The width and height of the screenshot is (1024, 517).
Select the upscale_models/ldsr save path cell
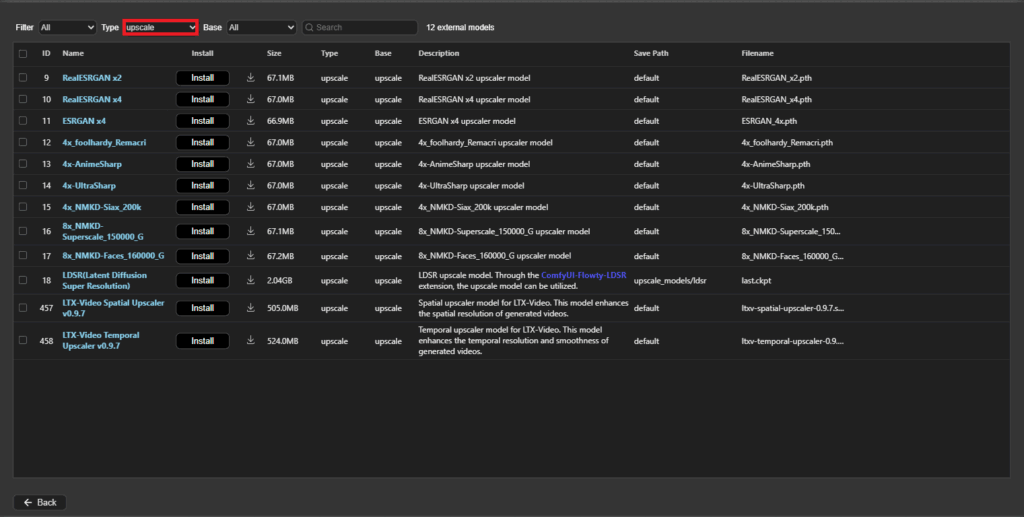point(670,281)
